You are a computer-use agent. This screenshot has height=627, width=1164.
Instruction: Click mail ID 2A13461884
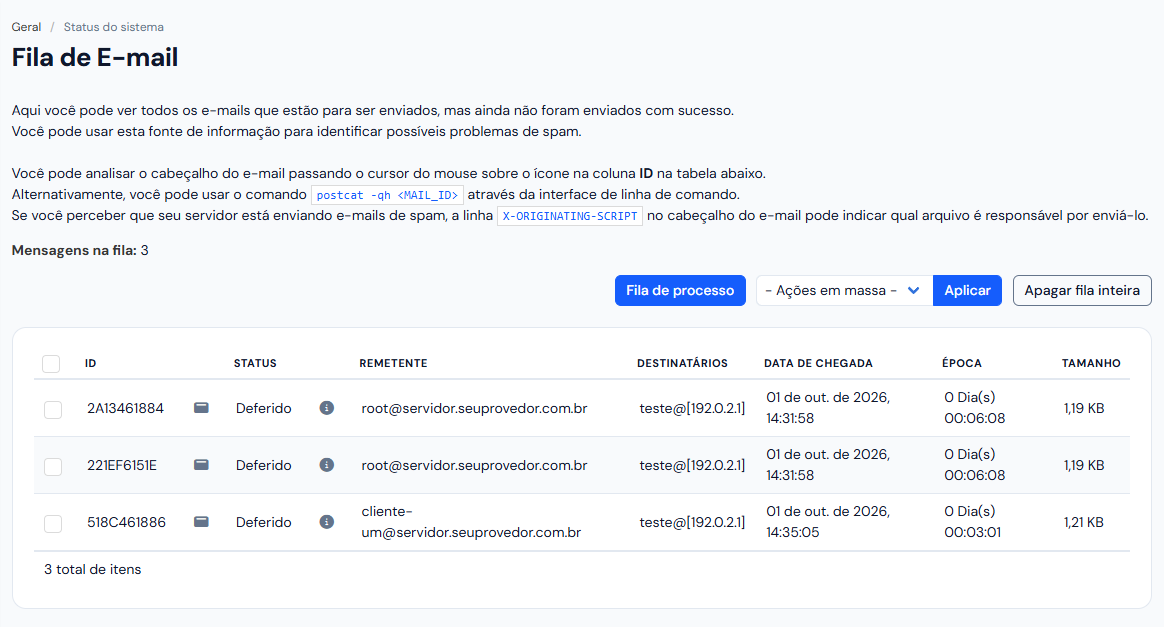tap(125, 408)
